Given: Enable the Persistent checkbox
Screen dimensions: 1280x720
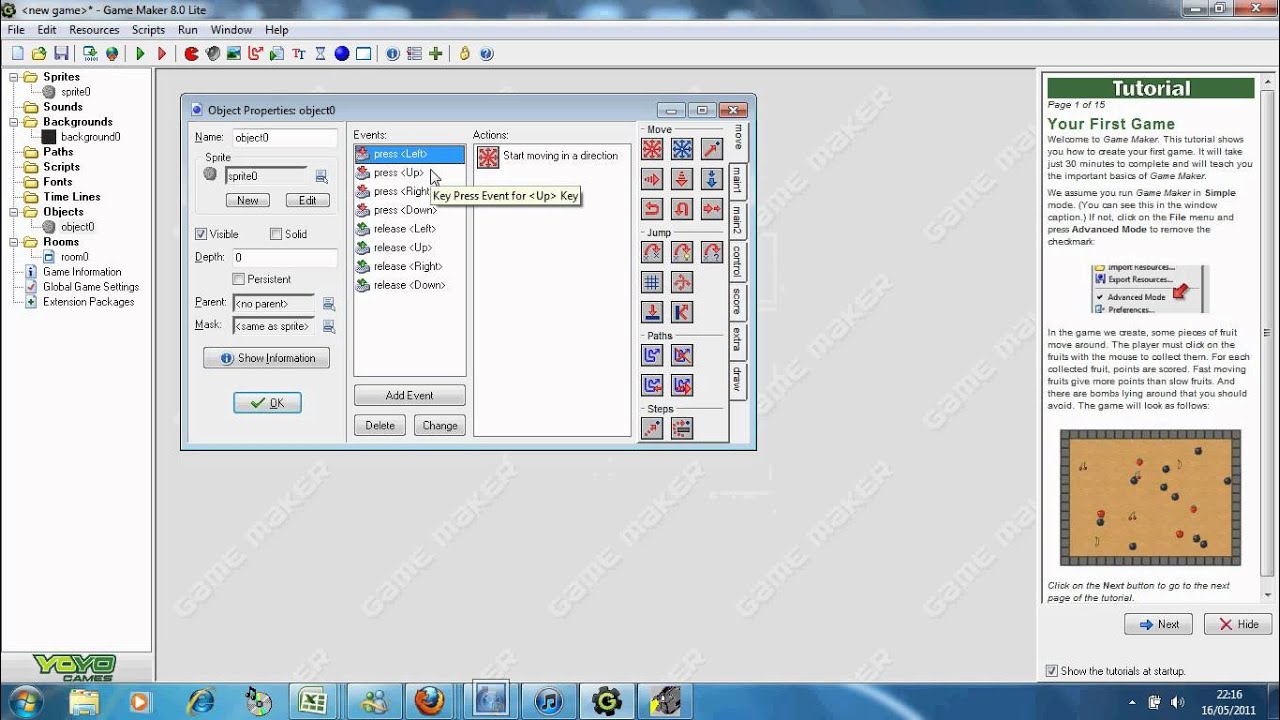Looking at the screenshot, I should pos(238,279).
